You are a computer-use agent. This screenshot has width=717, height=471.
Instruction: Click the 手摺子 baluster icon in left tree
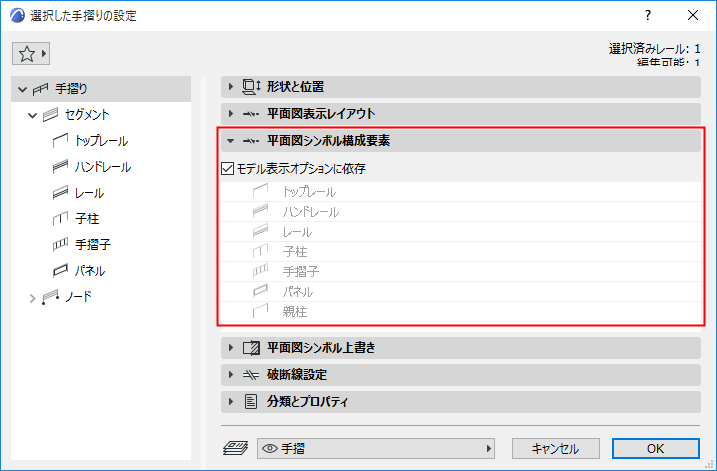coord(60,245)
